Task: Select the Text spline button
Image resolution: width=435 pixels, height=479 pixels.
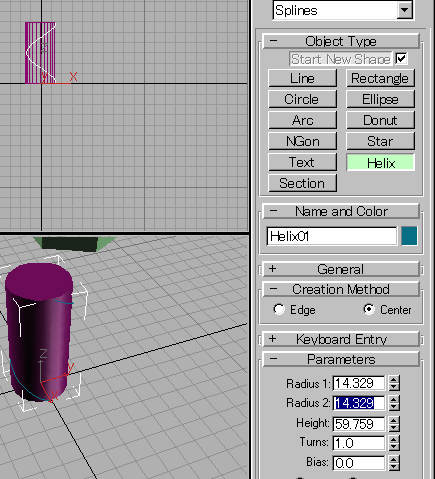Action: coord(302,162)
